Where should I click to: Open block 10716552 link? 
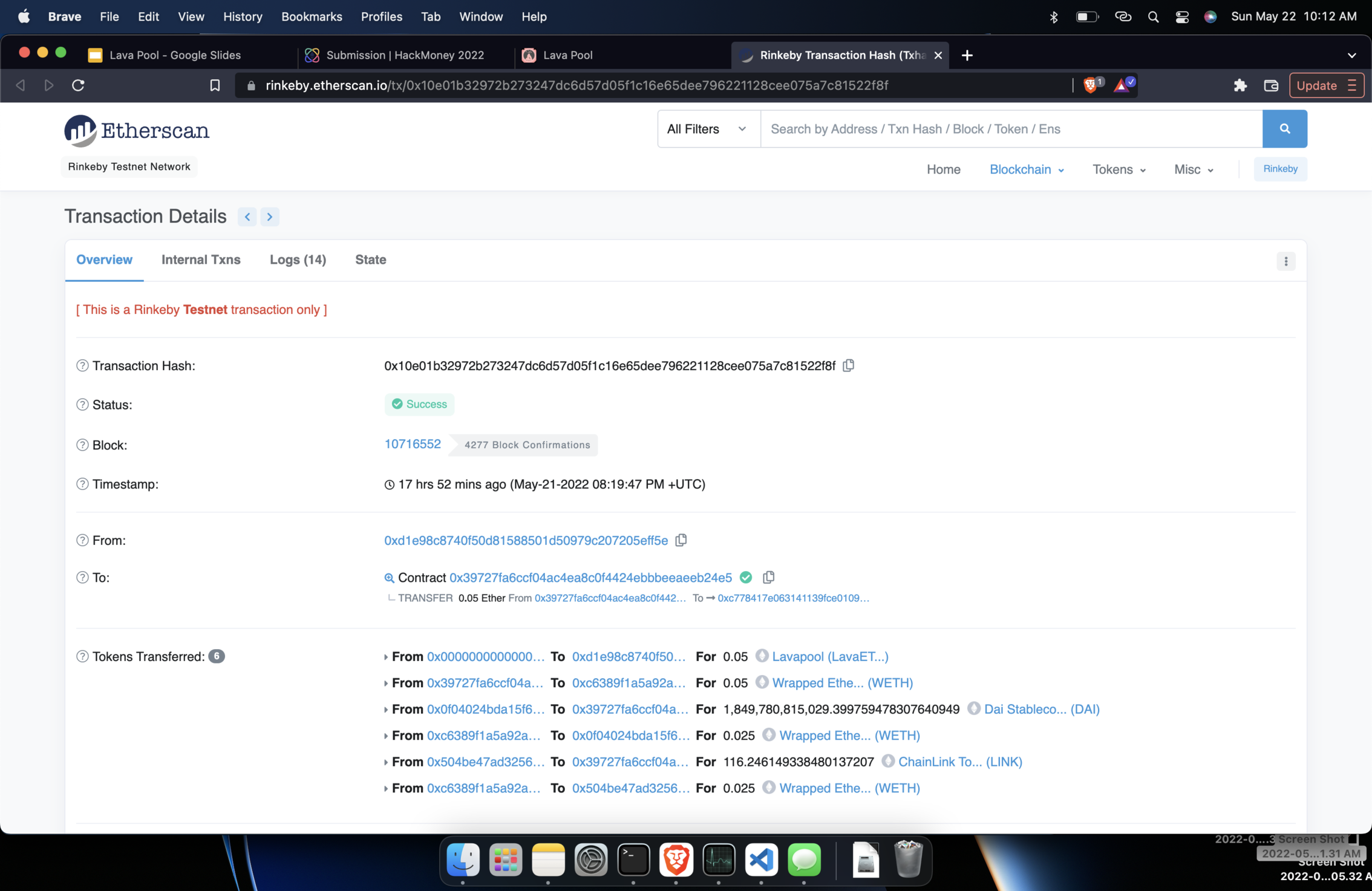click(x=413, y=444)
